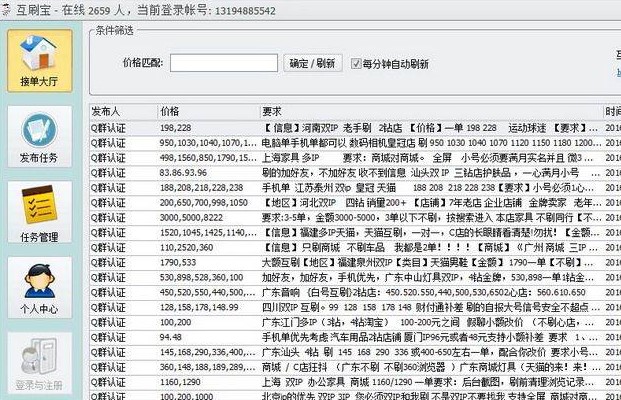Screen dimensions: 621x400
Task: Select the row with price 530,898,528,360,100
Action: click(355, 277)
